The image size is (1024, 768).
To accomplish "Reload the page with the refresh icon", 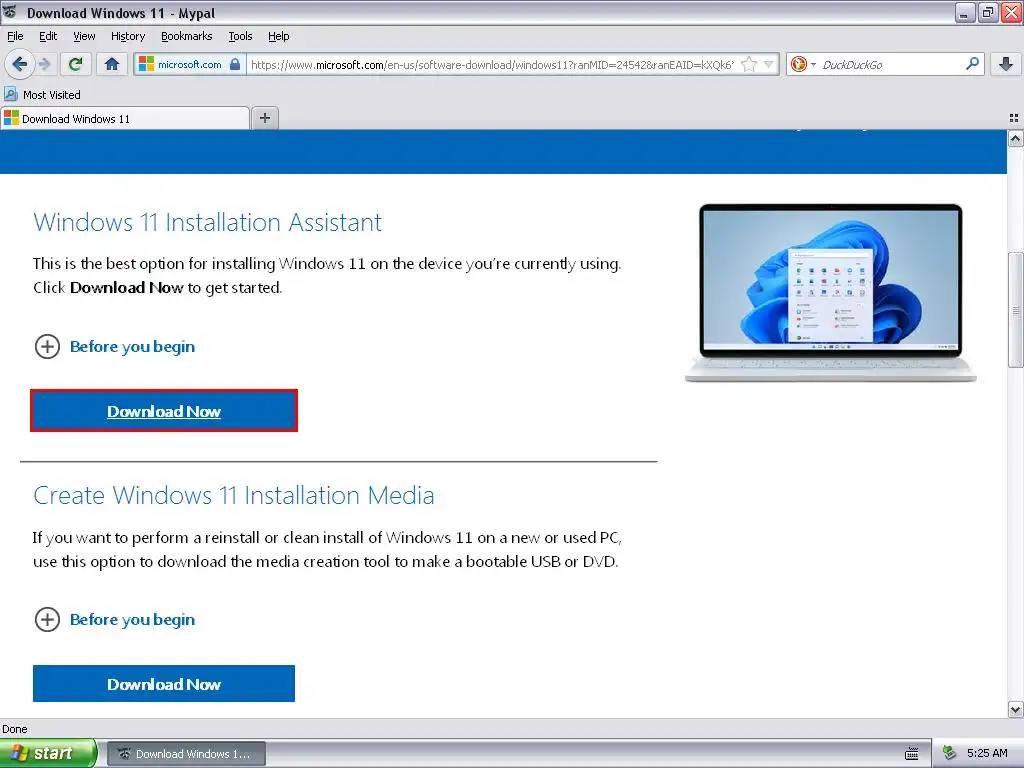I will click(75, 64).
